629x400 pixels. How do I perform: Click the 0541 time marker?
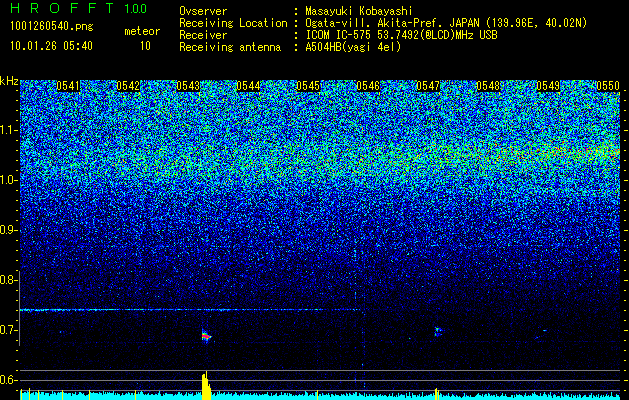[x=68, y=86]
